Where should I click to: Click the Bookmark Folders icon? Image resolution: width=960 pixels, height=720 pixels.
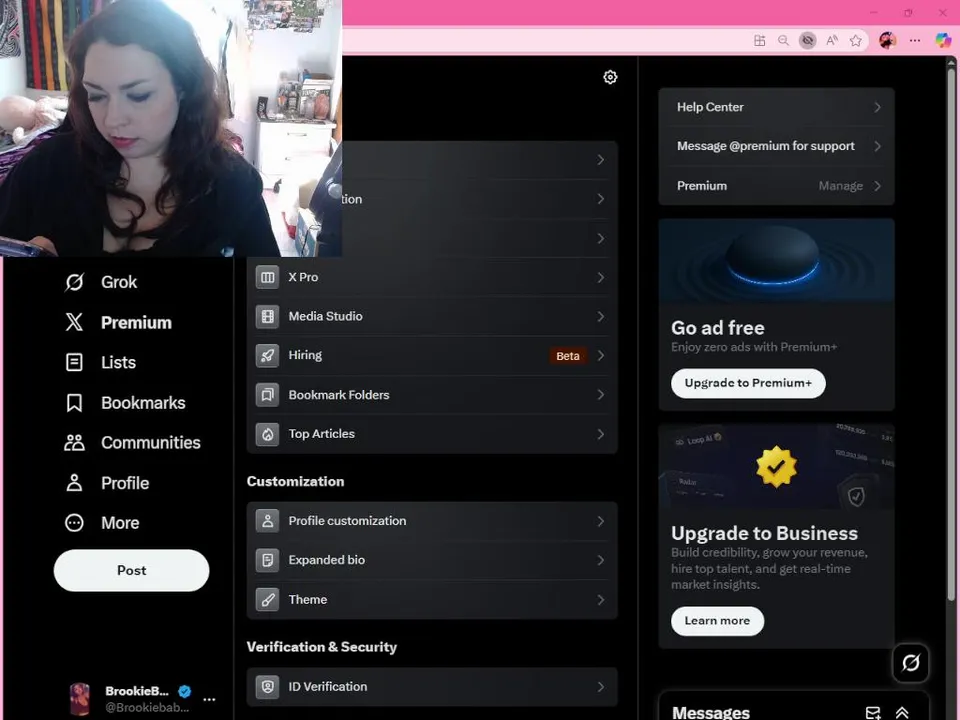(x=268, y=395)
